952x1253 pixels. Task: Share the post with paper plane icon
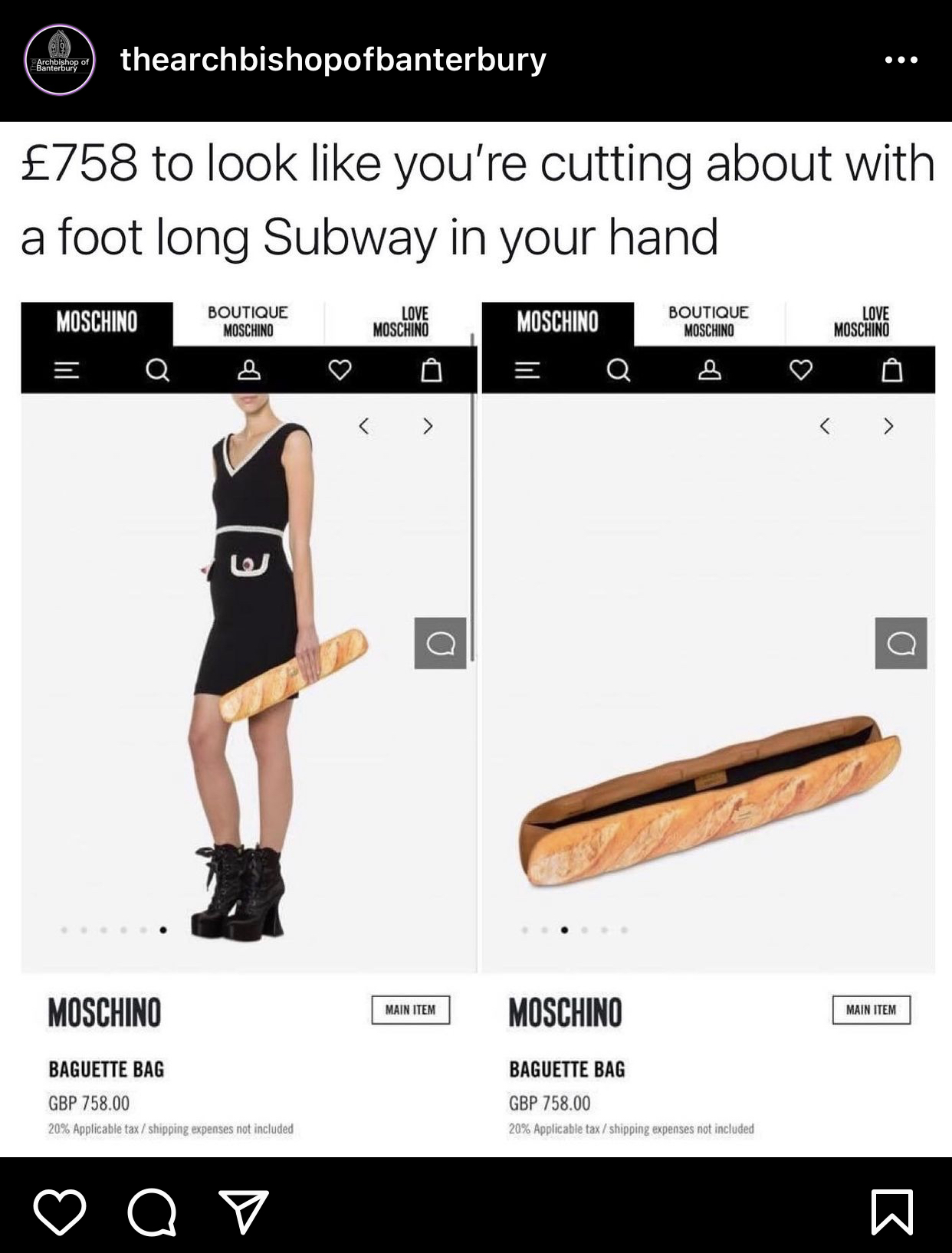coord(244,1211)
